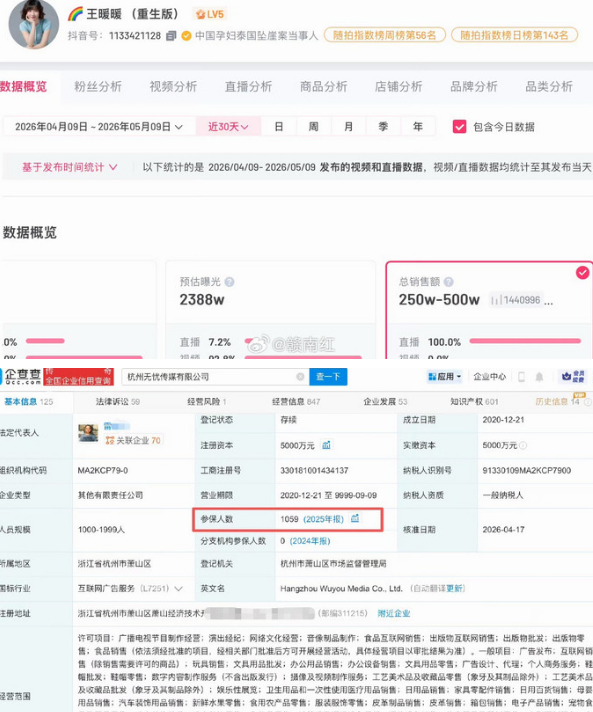Click 更新 link after English name
This screenshot has width=593, height=712.
455,588
